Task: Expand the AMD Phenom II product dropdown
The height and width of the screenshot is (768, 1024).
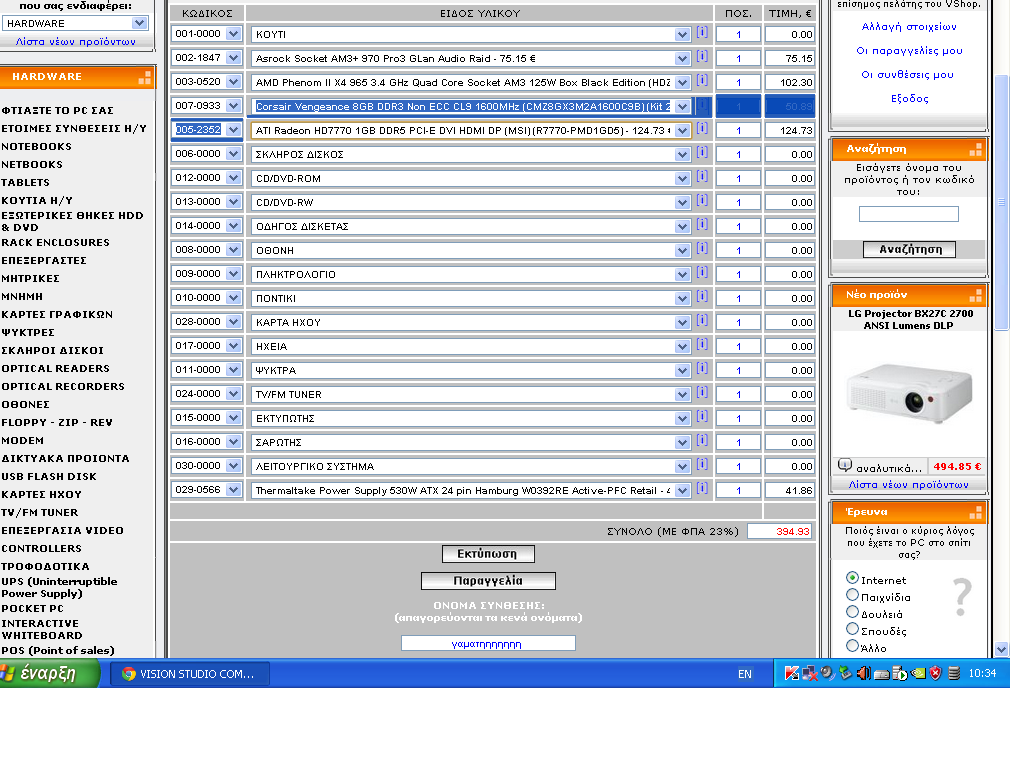Action: tap(682, 83)
